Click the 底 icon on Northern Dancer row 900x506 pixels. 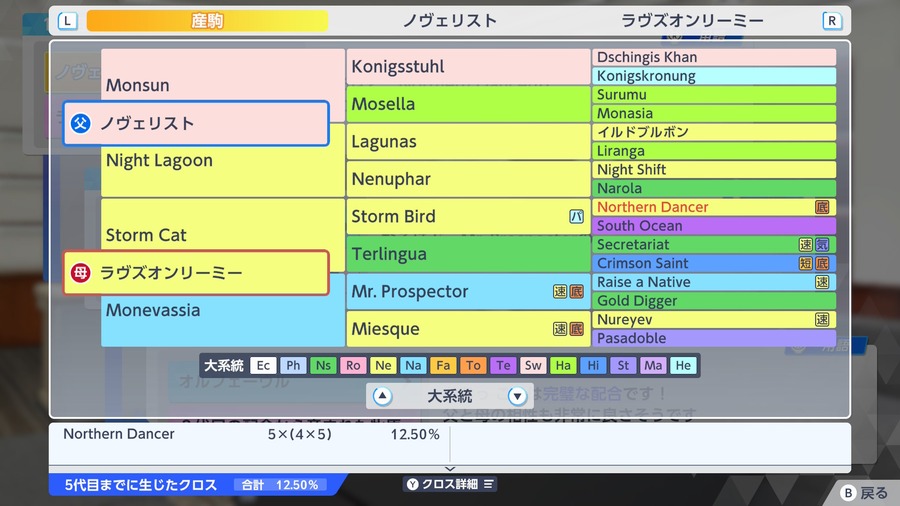click(822, 207)
